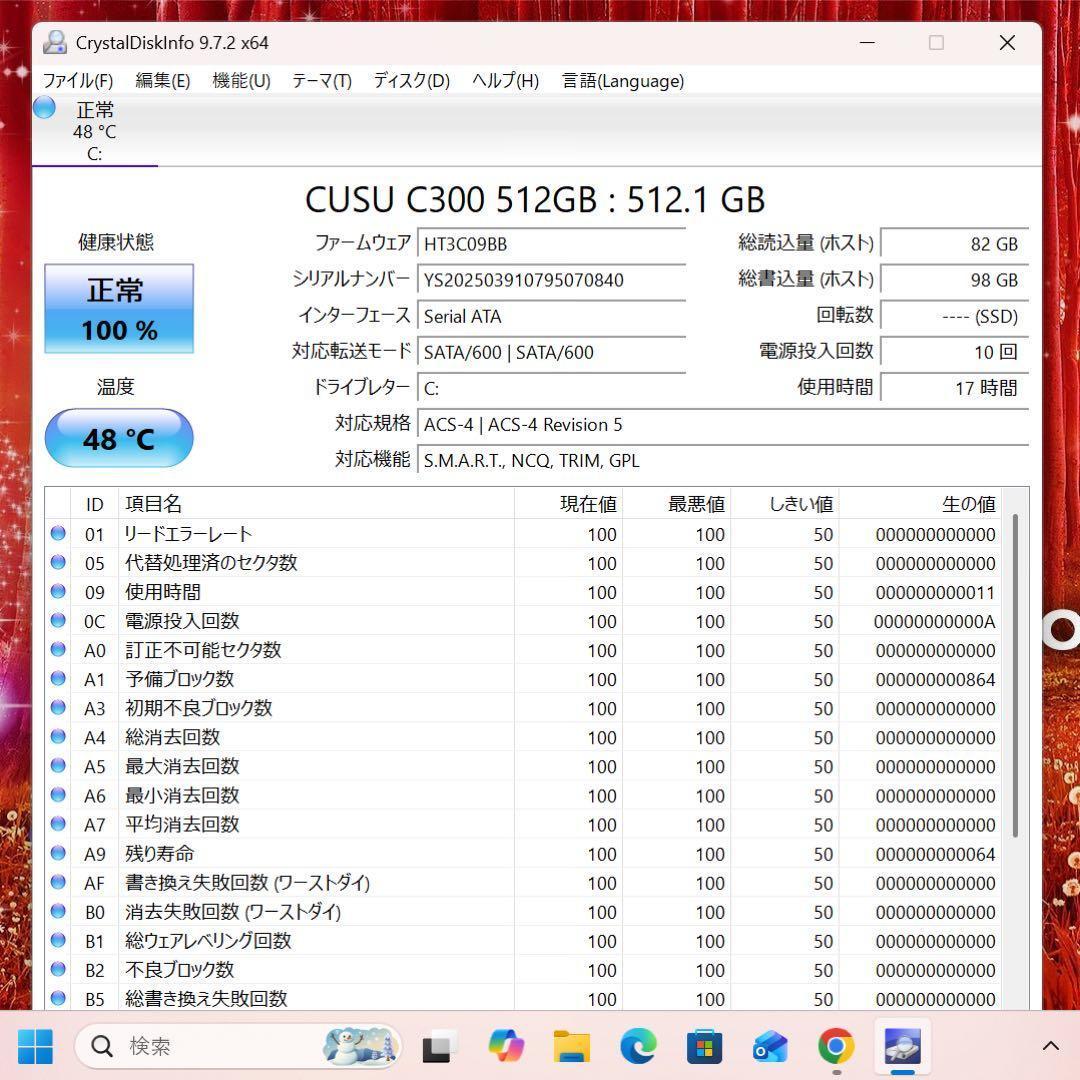Select the C: drive tab showing 正常 48 °C

tap(95, 130)
